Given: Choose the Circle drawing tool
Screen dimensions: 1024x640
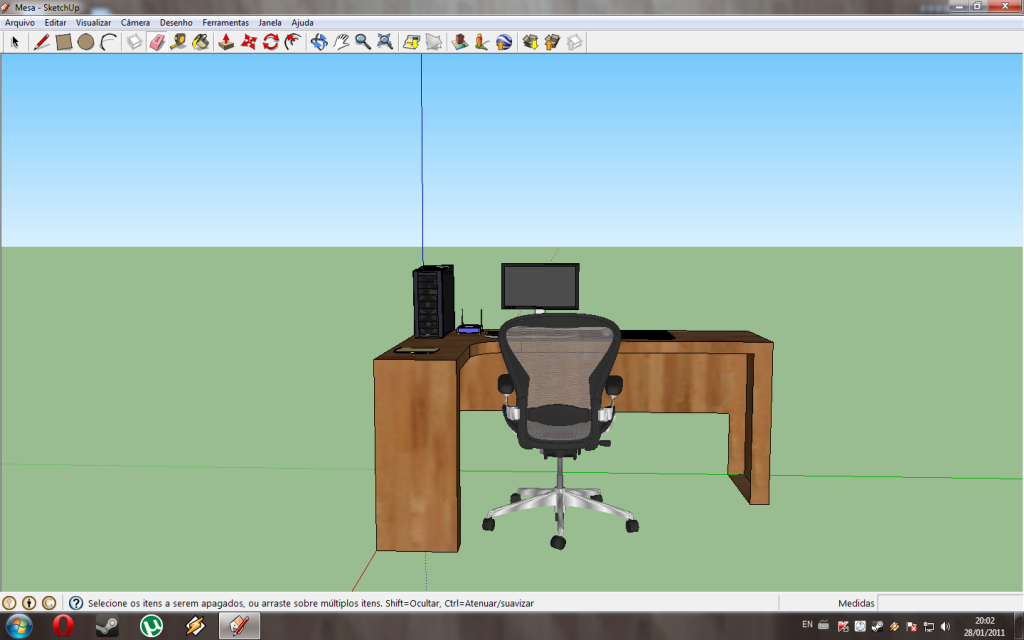Looking at the screenshot, I should (86, 42).
